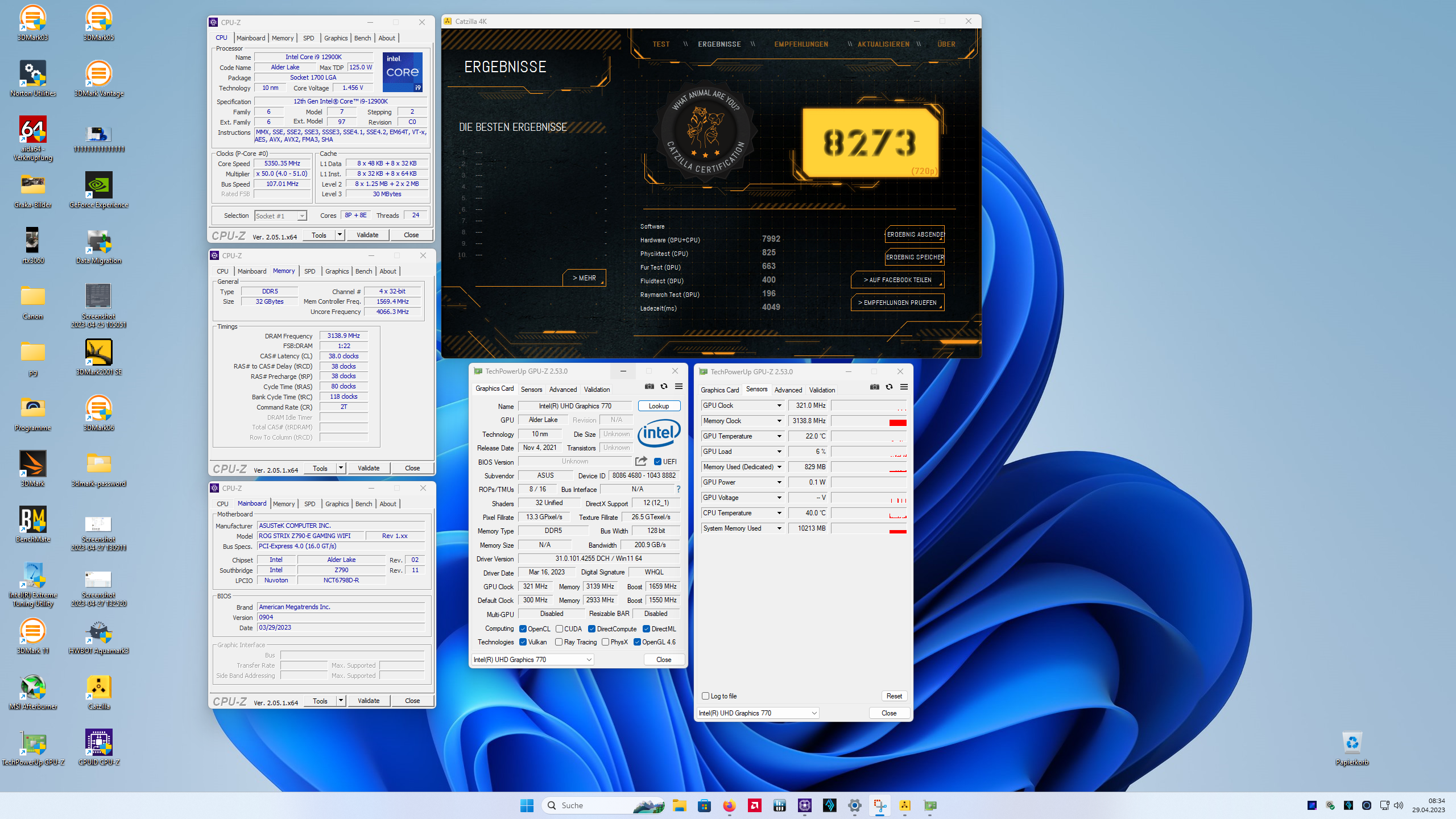
Task: Open GeForce Experience desktop icon
Action: tap(98, 190)
